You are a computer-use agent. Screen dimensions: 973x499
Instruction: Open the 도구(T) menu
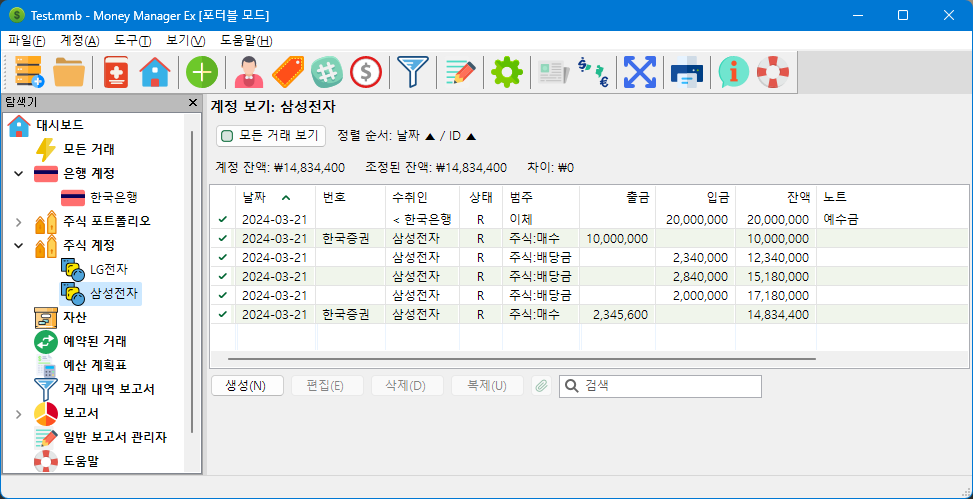click(133, 40)
